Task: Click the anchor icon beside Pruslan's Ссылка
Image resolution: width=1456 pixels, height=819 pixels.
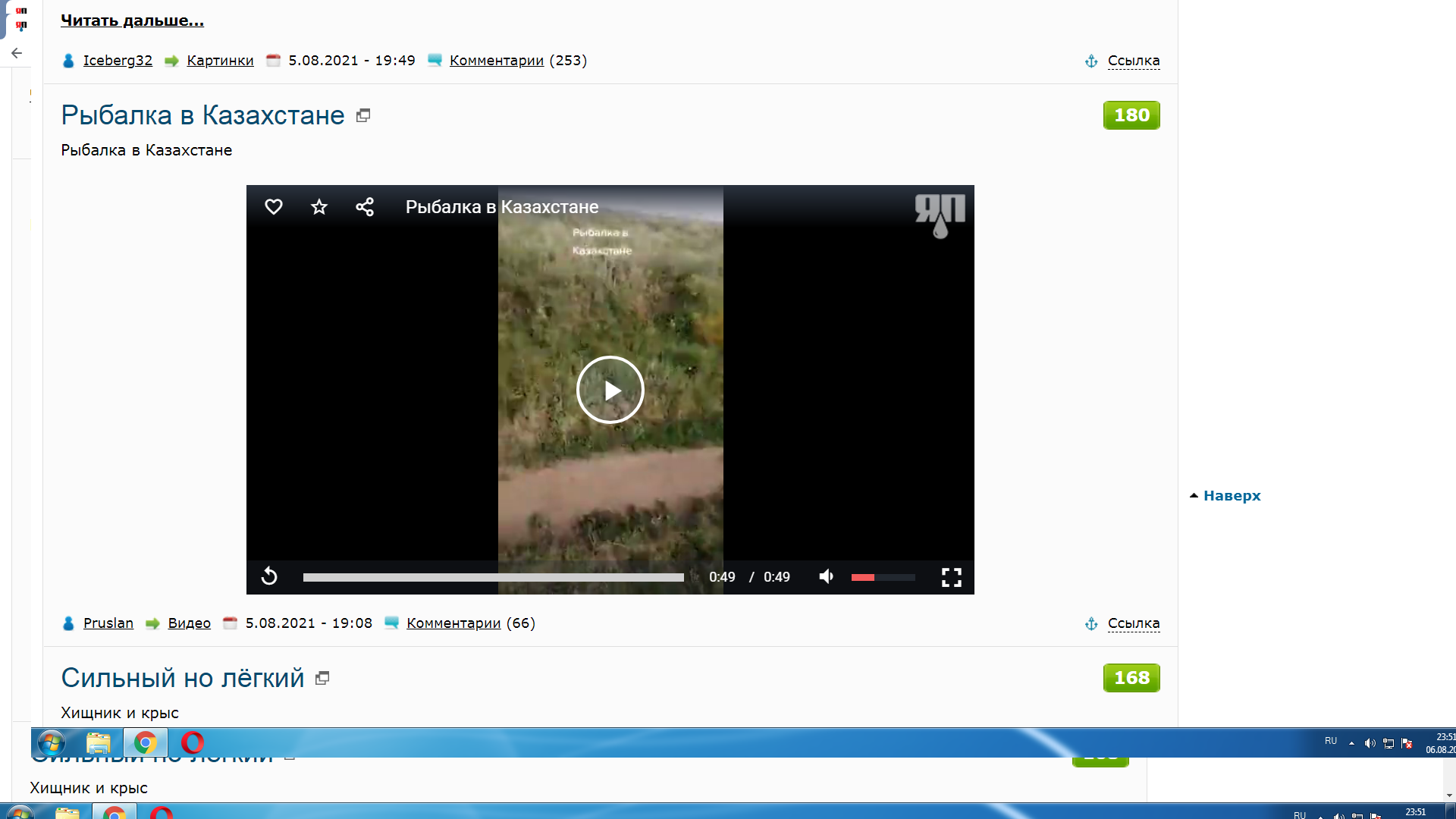Action: [1091, 623]
